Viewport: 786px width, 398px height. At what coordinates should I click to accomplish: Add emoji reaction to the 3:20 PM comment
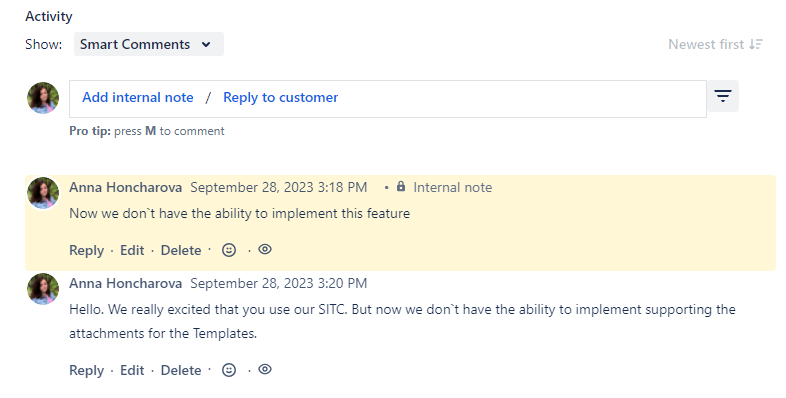(x=229, y=370)
